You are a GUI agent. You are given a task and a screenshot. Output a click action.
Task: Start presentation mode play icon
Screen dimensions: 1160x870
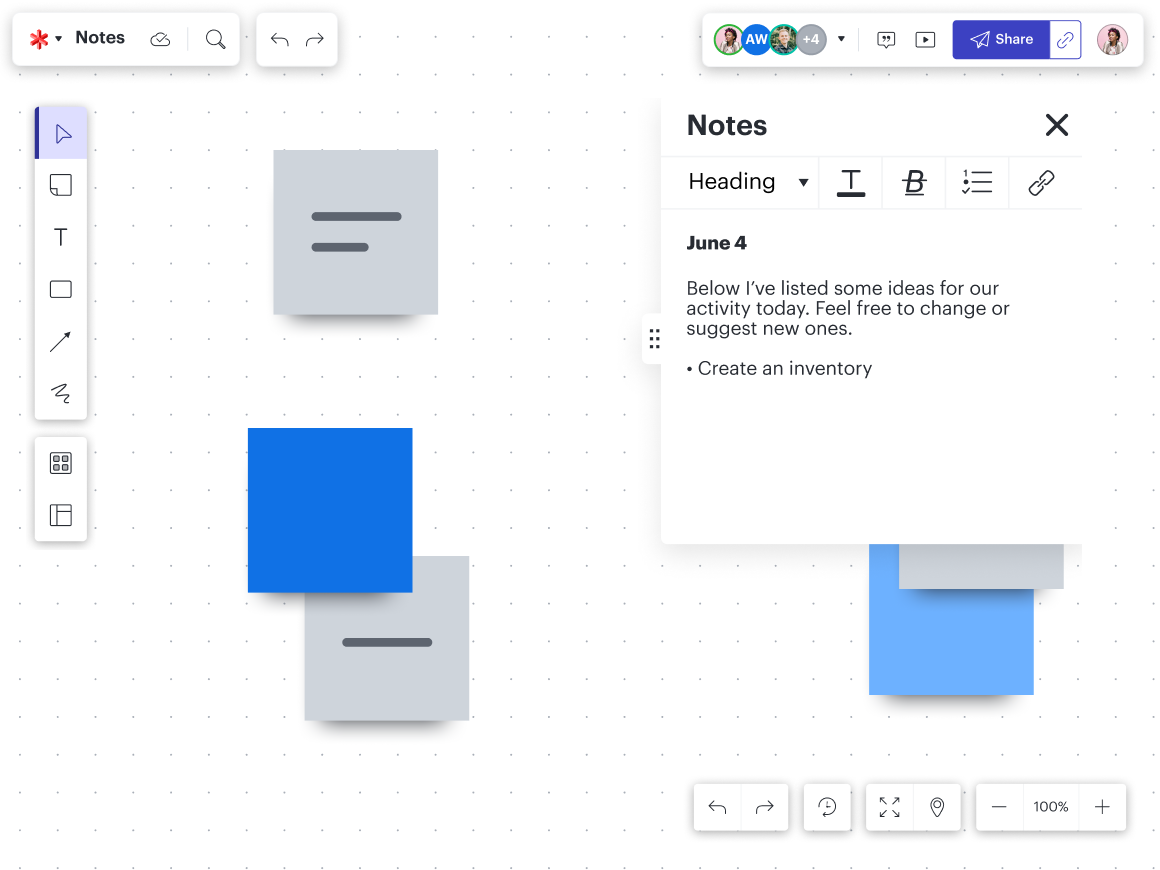(926, 40)
